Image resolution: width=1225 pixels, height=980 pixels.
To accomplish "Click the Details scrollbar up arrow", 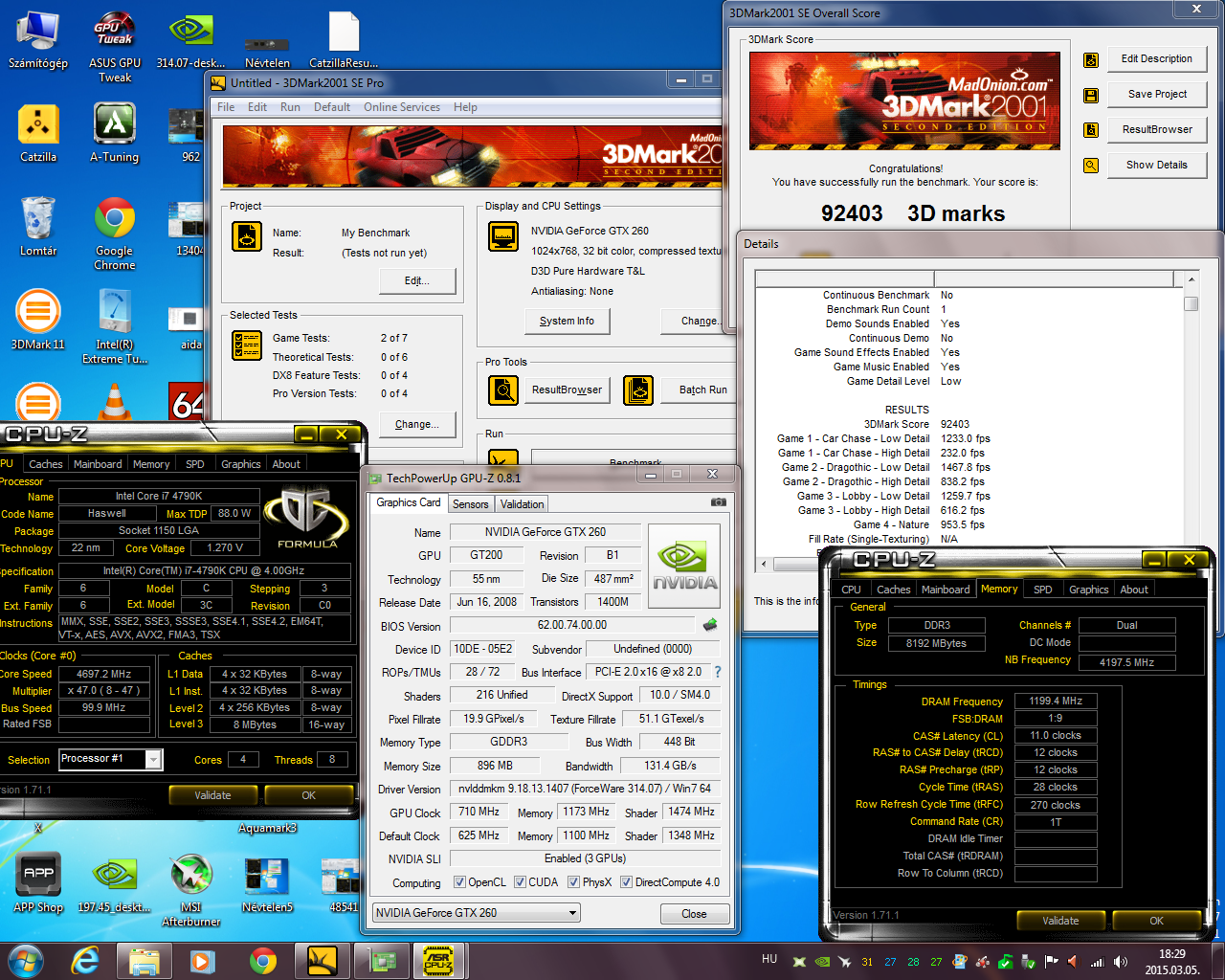I will point(1191,279).
